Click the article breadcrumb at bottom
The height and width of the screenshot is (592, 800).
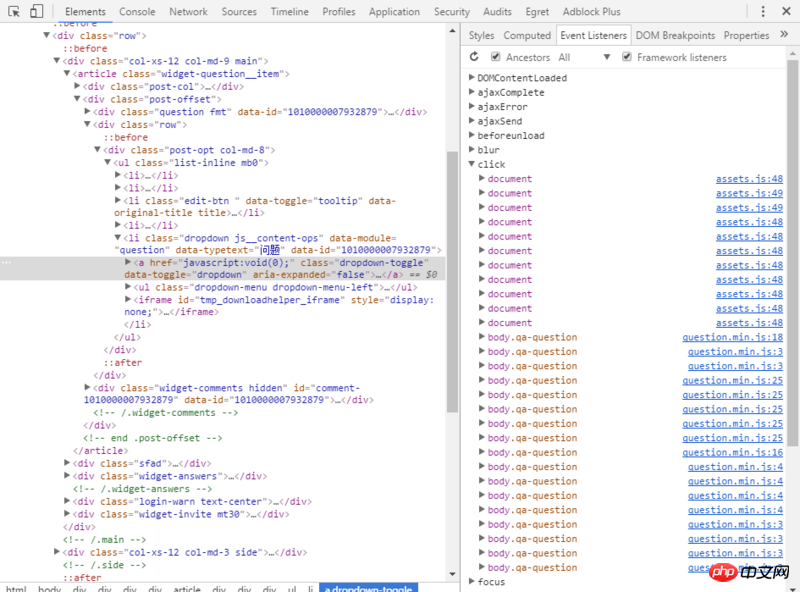coord(187,589)
